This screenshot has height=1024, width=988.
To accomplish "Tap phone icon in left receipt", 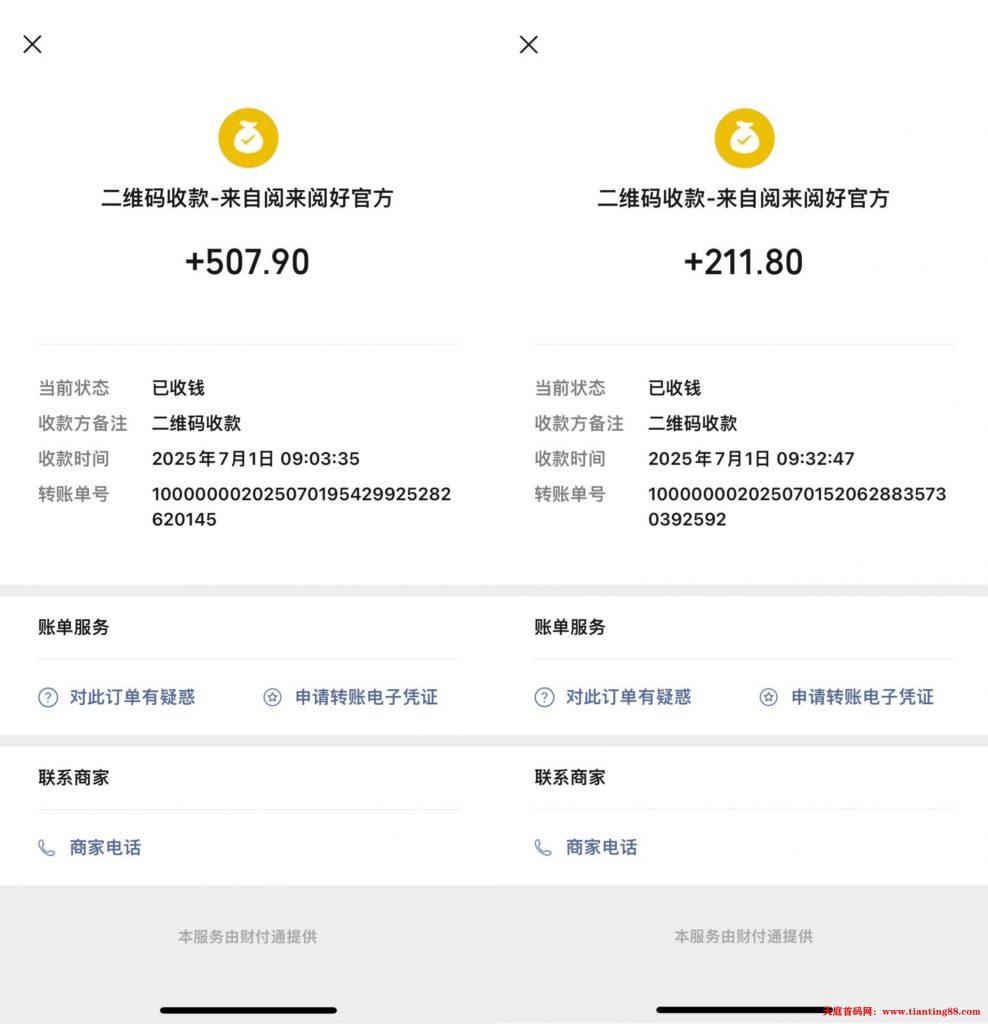I will click(46, 848).
